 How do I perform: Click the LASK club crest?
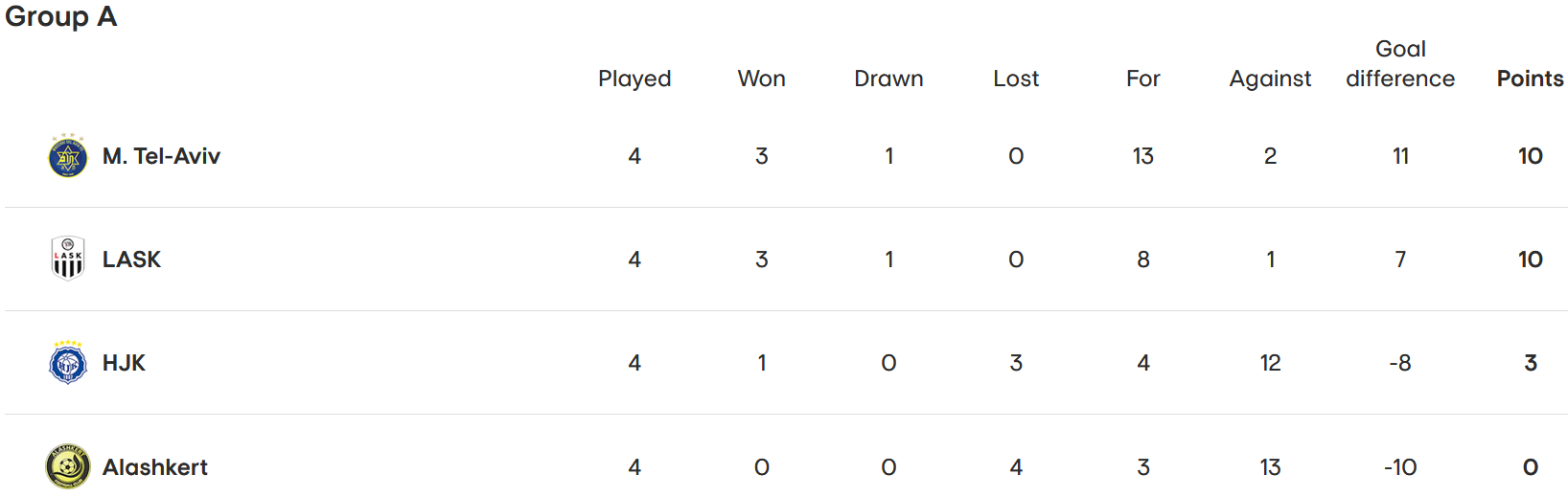click(x=68, y=259)
